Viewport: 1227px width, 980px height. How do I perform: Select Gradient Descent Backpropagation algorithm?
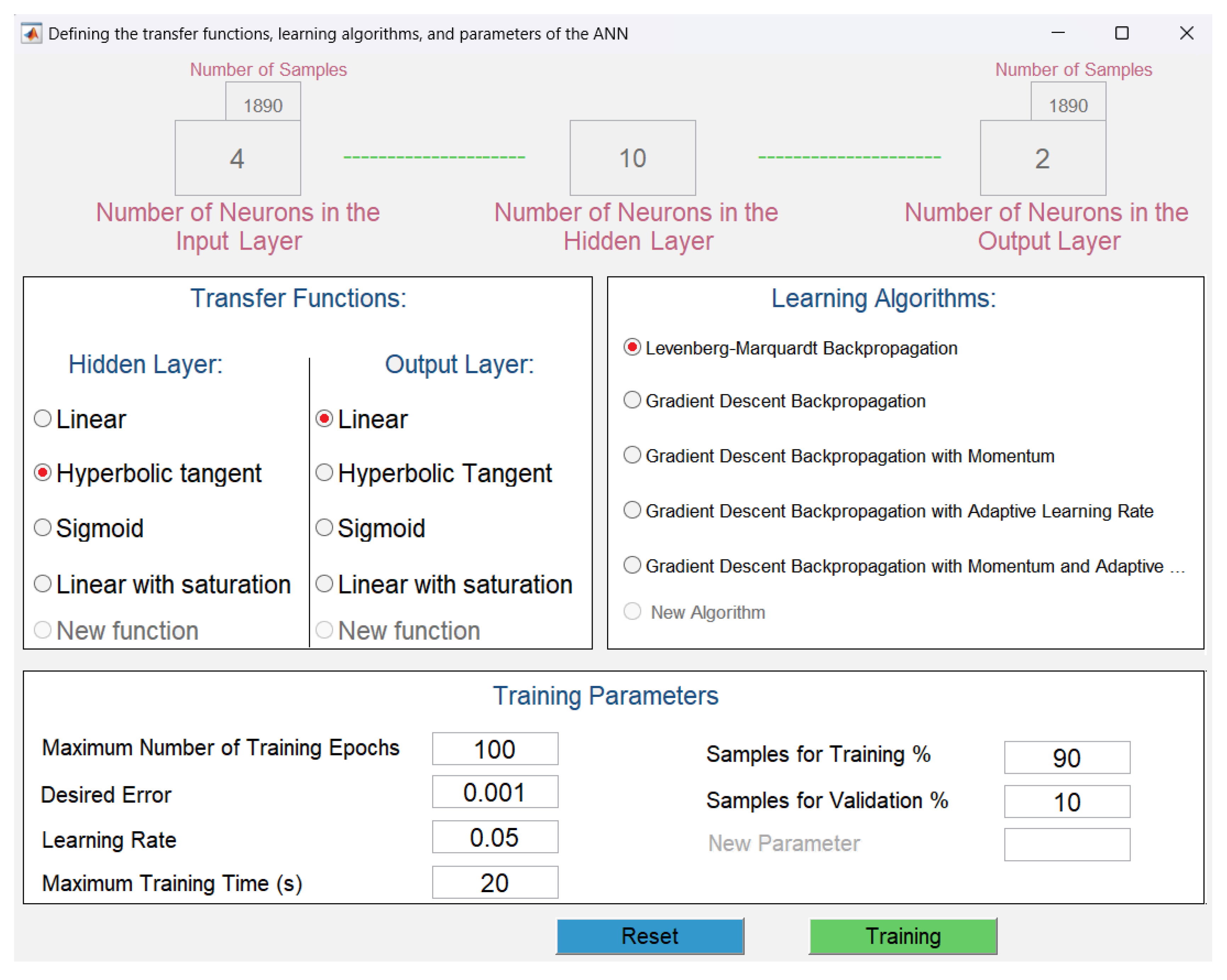632,401
